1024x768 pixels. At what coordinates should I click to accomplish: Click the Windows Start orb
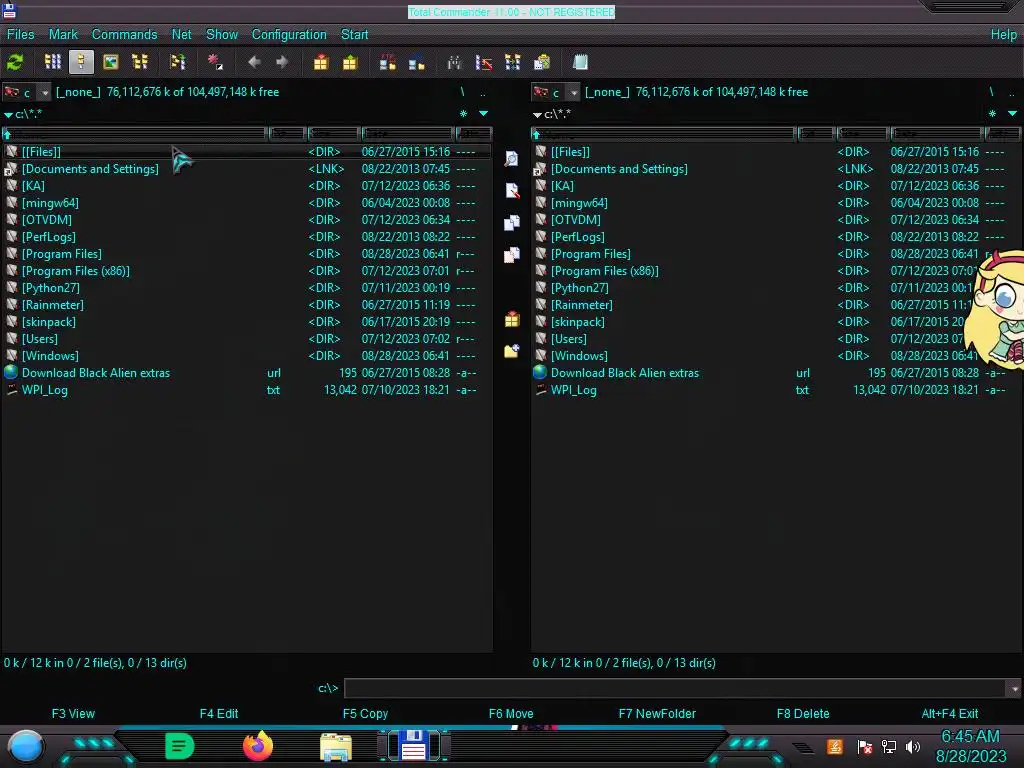click(x=26, y=746)
